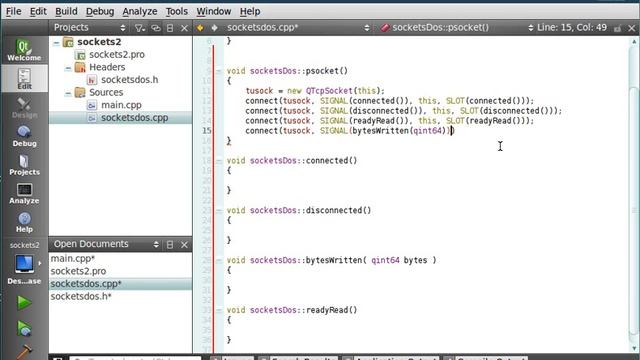Collapse the sockets2 project tree node
The height and width of the screenshot is (360, 640).
click(56, 42)
